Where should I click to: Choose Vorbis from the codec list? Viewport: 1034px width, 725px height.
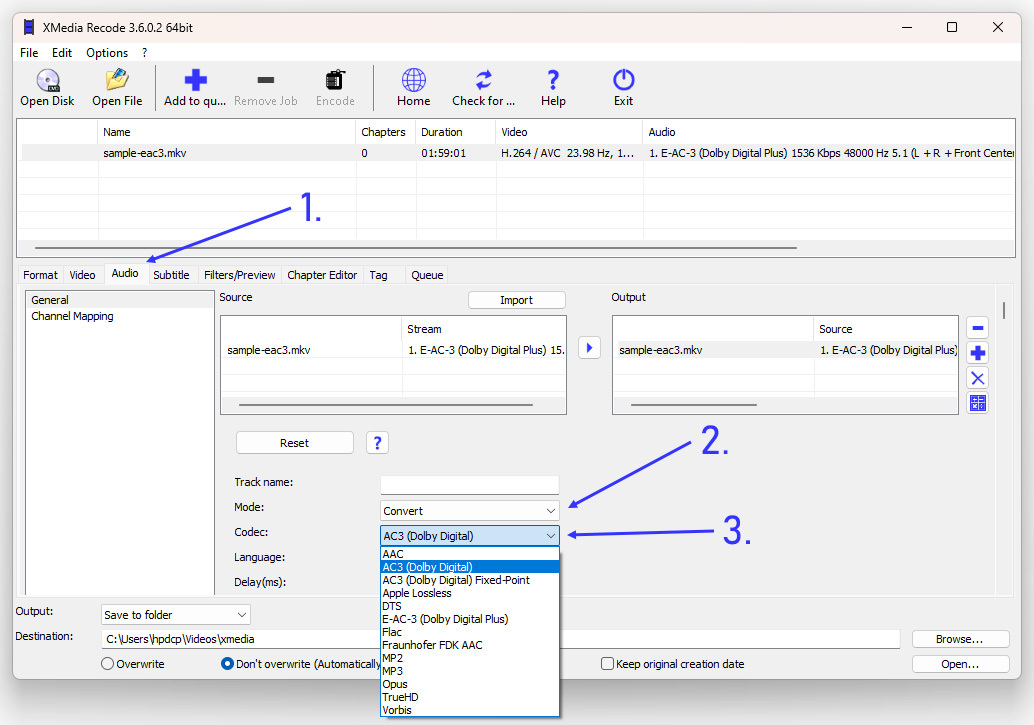(470, 710)
